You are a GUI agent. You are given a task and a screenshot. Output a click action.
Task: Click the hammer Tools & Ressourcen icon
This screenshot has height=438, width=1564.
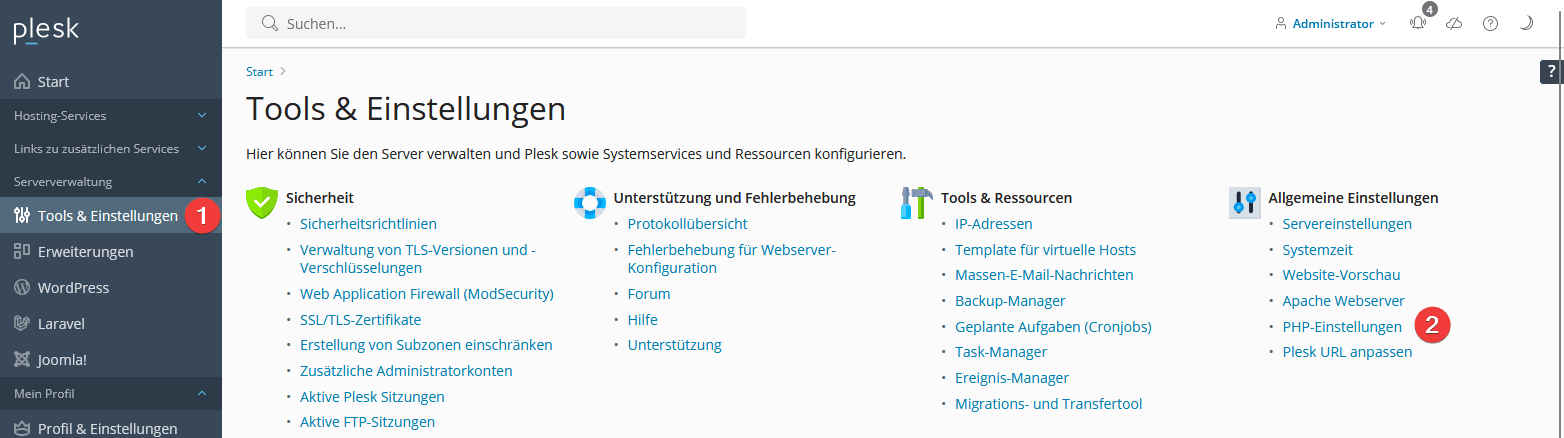tap(917, 202)
